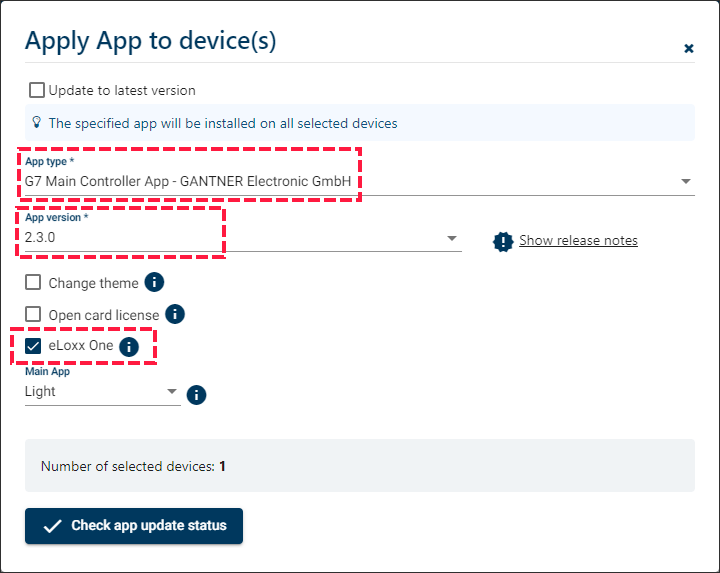
Task: Open the App type dropdown
Action: tap(360, 181)
